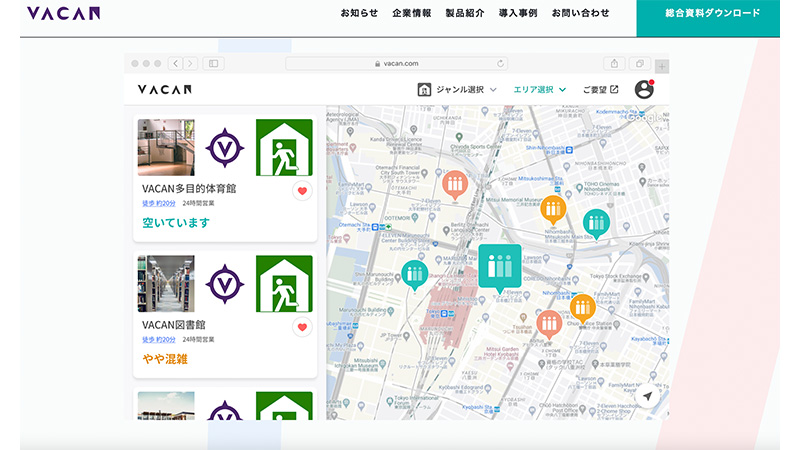This screenshot has width=800, height=450.
Task: Click the やや混雑 status text
Action: 165,359
